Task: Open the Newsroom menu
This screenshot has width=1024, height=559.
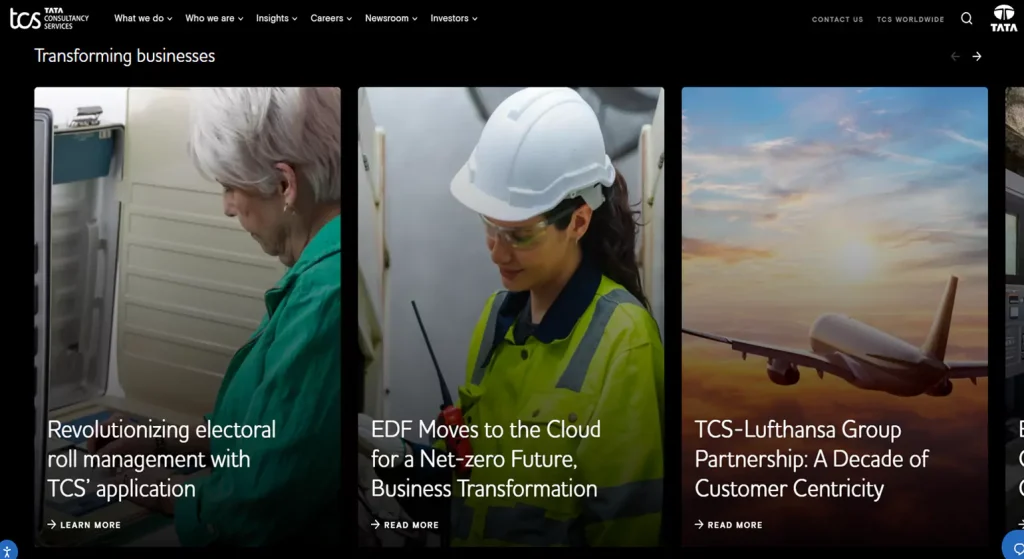Action: (x=391, y=18)
